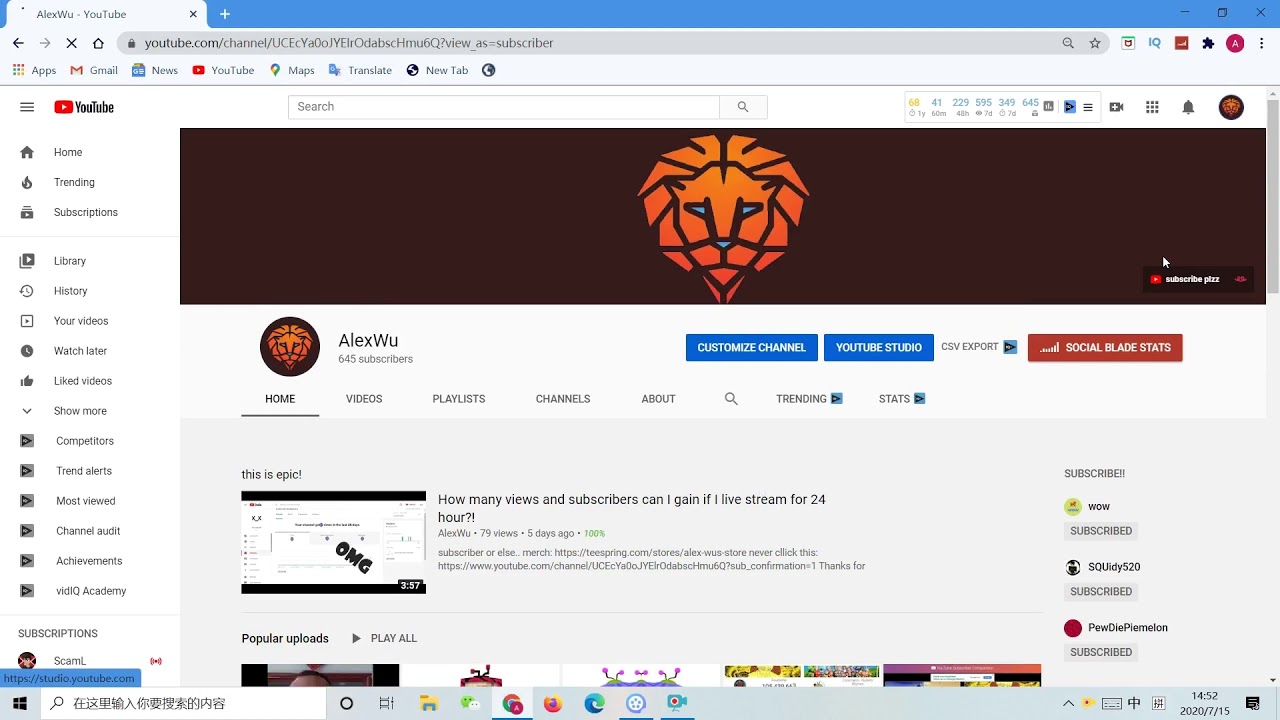
Task: Toggle Subscribed for channel wow
Action: [x=1101, y=531]
